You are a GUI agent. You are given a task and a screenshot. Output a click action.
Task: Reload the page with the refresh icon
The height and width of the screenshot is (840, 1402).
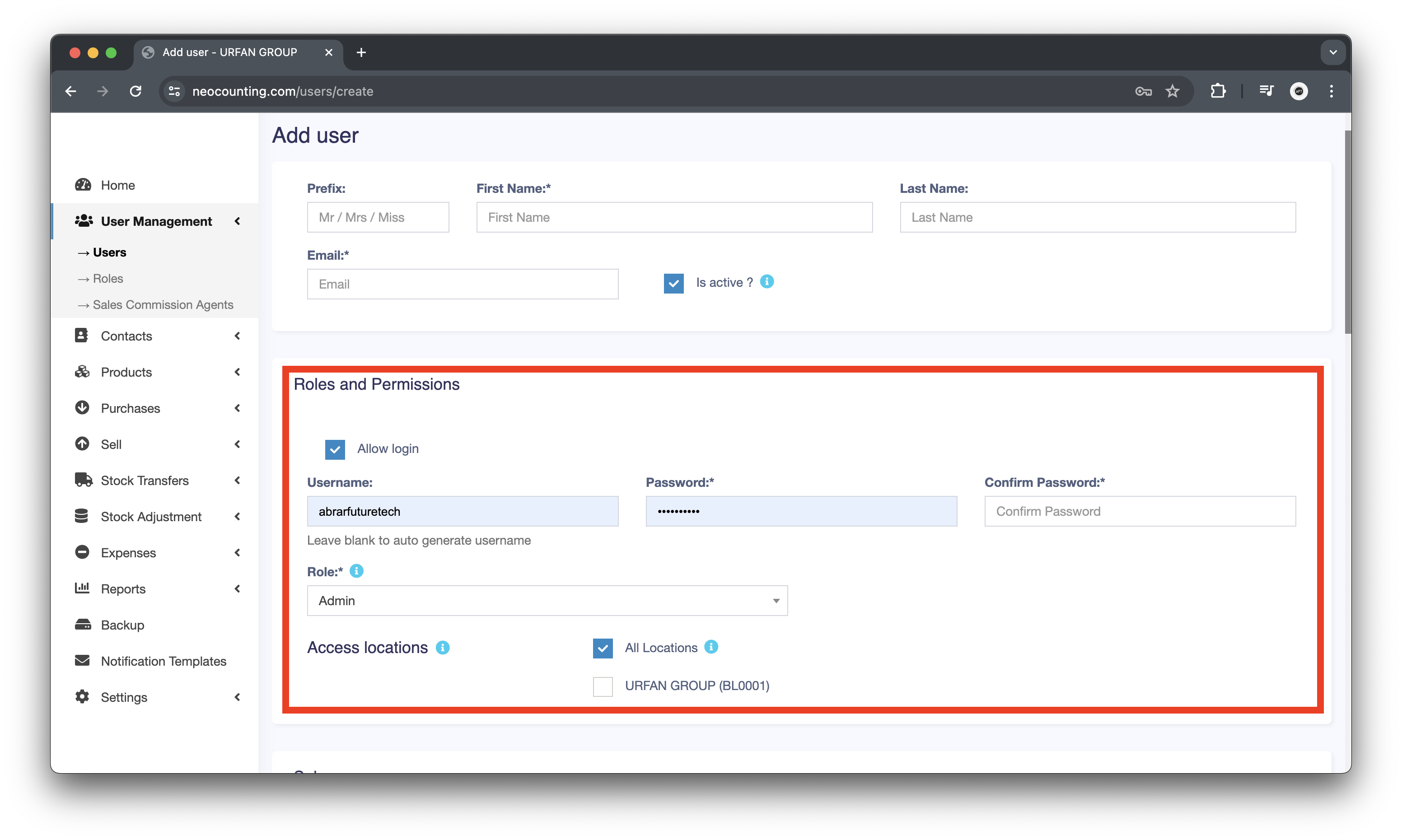135,91
